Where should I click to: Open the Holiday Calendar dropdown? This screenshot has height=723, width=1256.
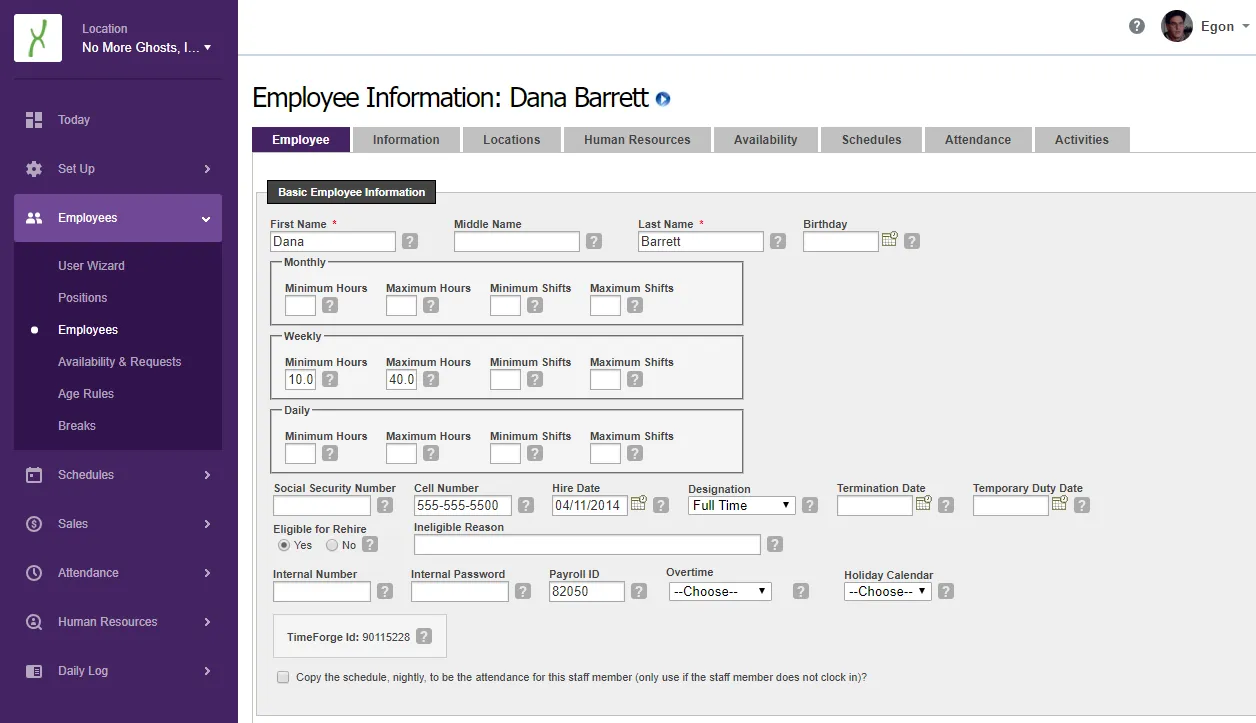click(x=888, y=591)
